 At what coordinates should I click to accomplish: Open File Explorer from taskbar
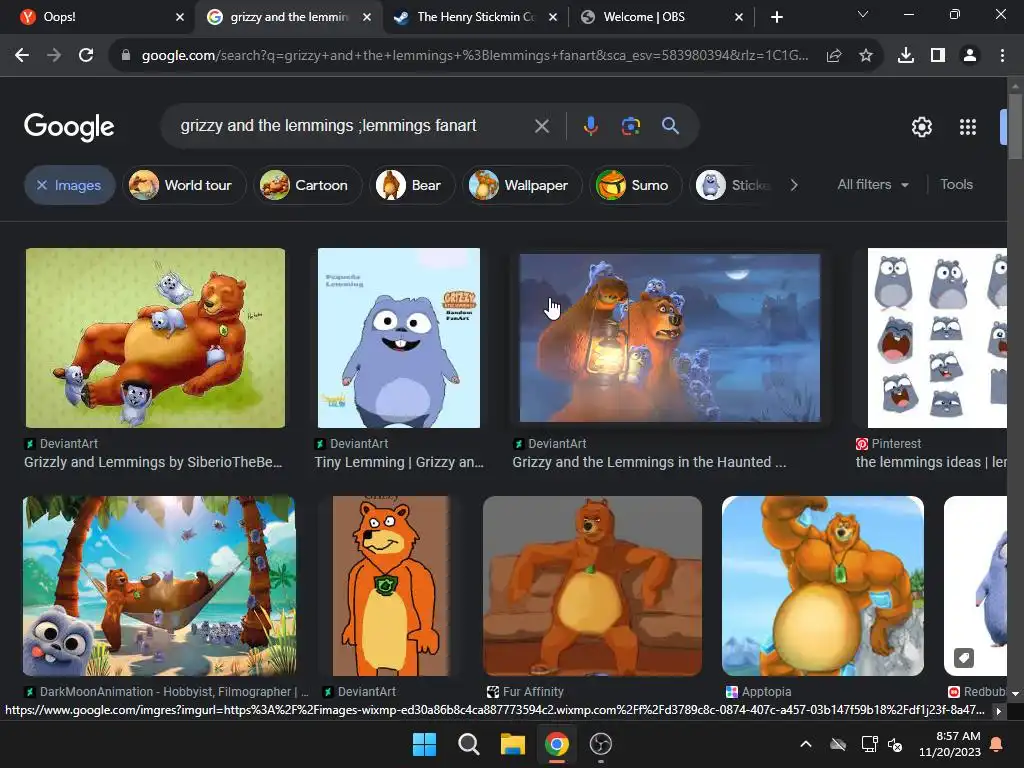513,744
